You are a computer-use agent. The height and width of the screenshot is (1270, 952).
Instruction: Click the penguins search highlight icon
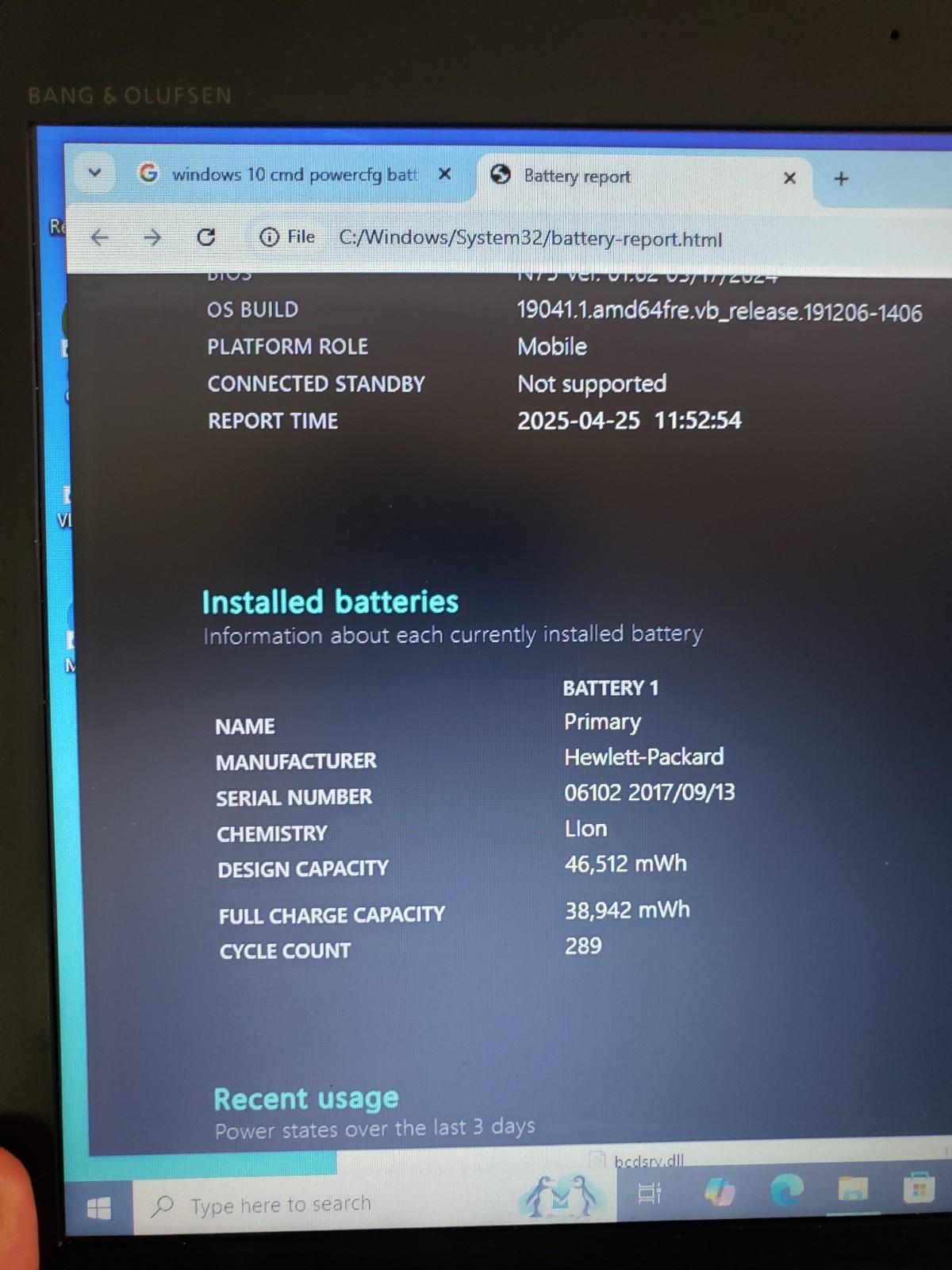pos(562,1197)
